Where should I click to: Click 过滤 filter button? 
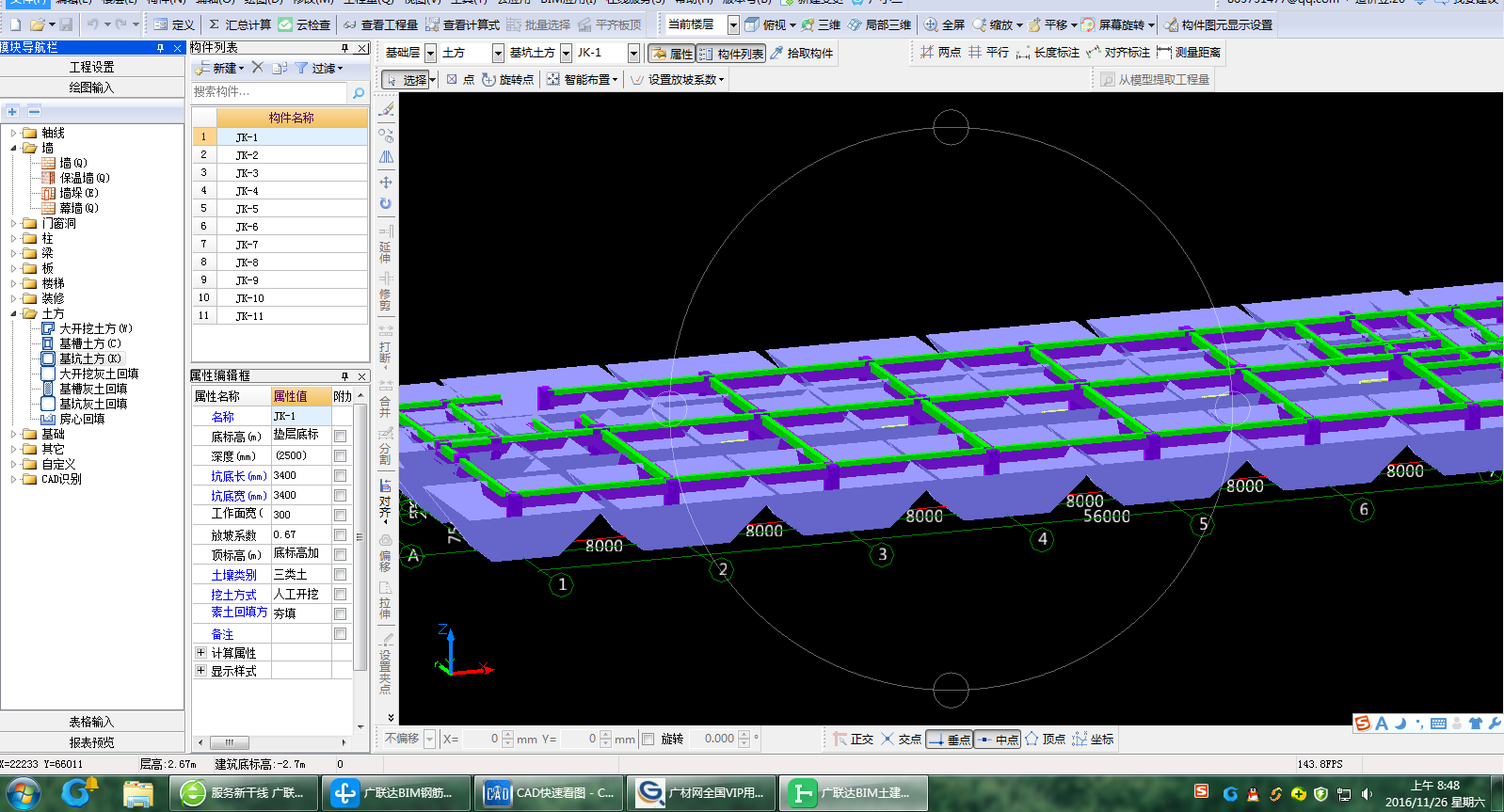(x=319, y=68)
